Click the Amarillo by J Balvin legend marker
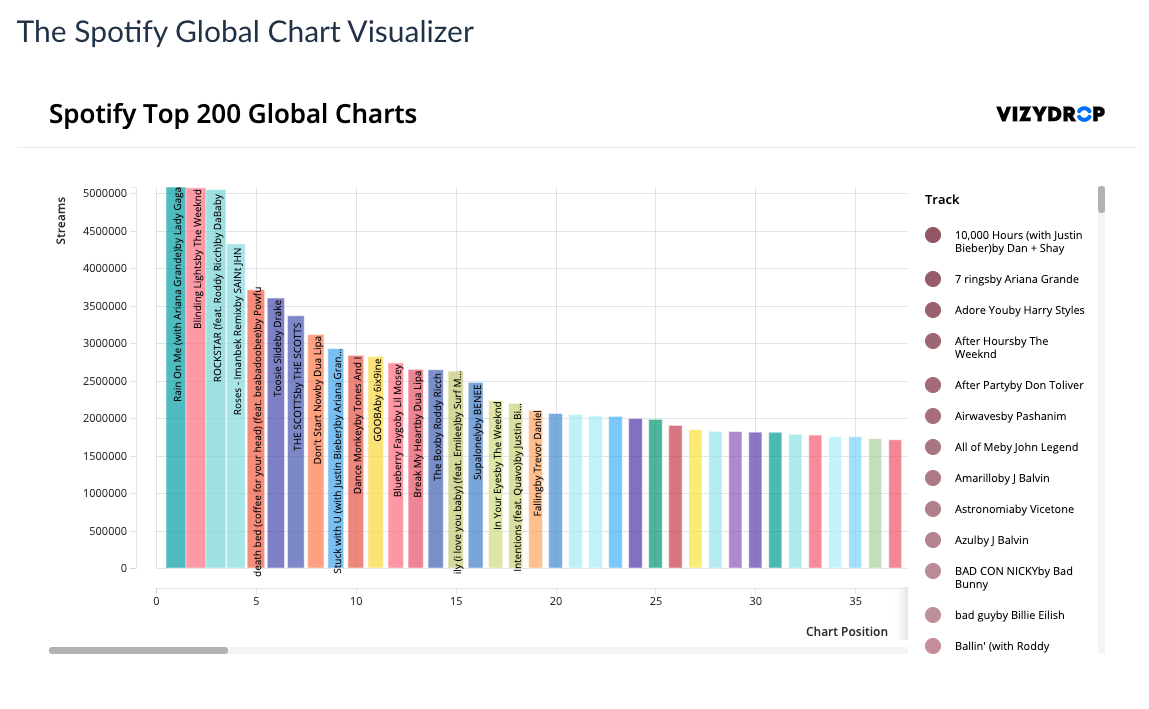The height and width of the screenshot is (709, 1149). click(x=932, y=478)
